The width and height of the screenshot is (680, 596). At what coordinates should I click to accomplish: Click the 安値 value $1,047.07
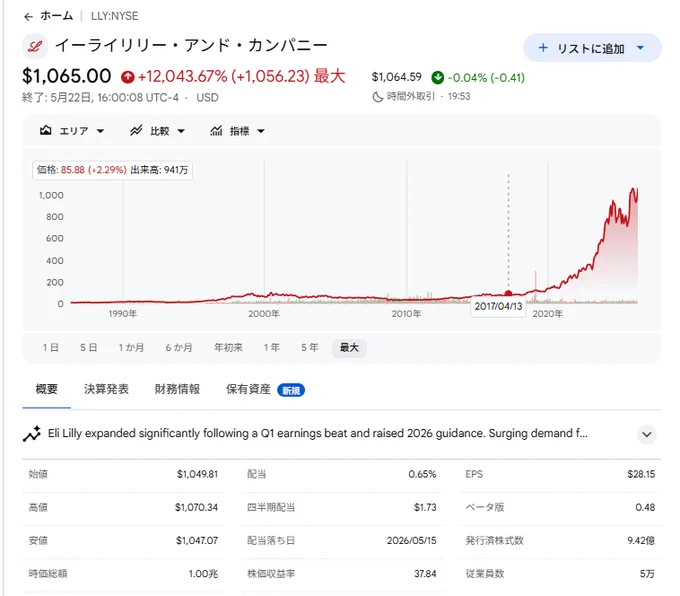coord(197,540)
